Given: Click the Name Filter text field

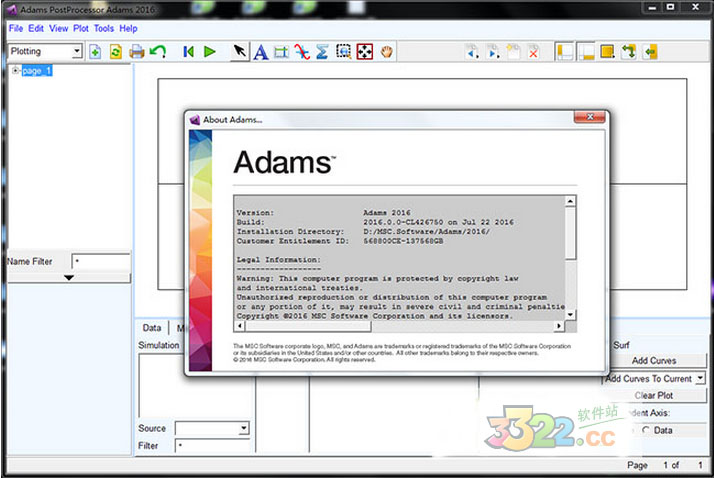Looking at the screenshot, I should 101,261.
